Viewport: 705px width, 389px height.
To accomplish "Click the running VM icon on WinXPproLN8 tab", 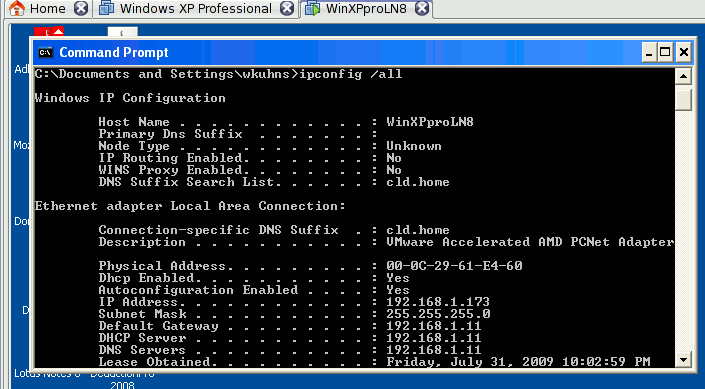I will pyautogui.click(x=312, y=9).
